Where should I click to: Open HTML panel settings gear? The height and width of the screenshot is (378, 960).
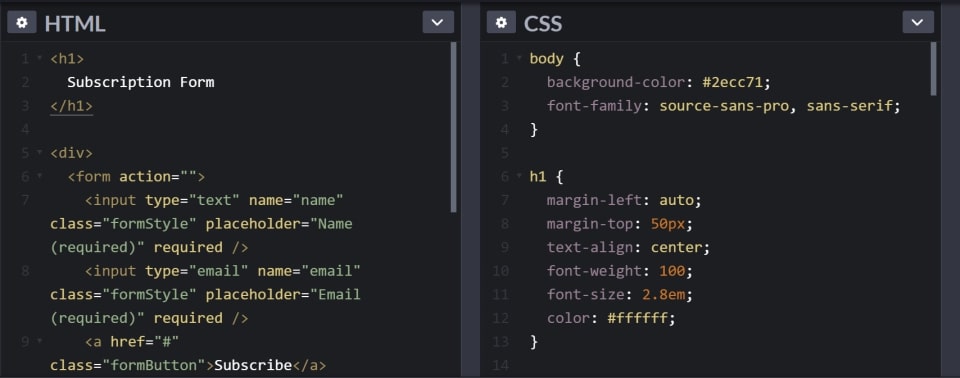[x=22, y=23]
